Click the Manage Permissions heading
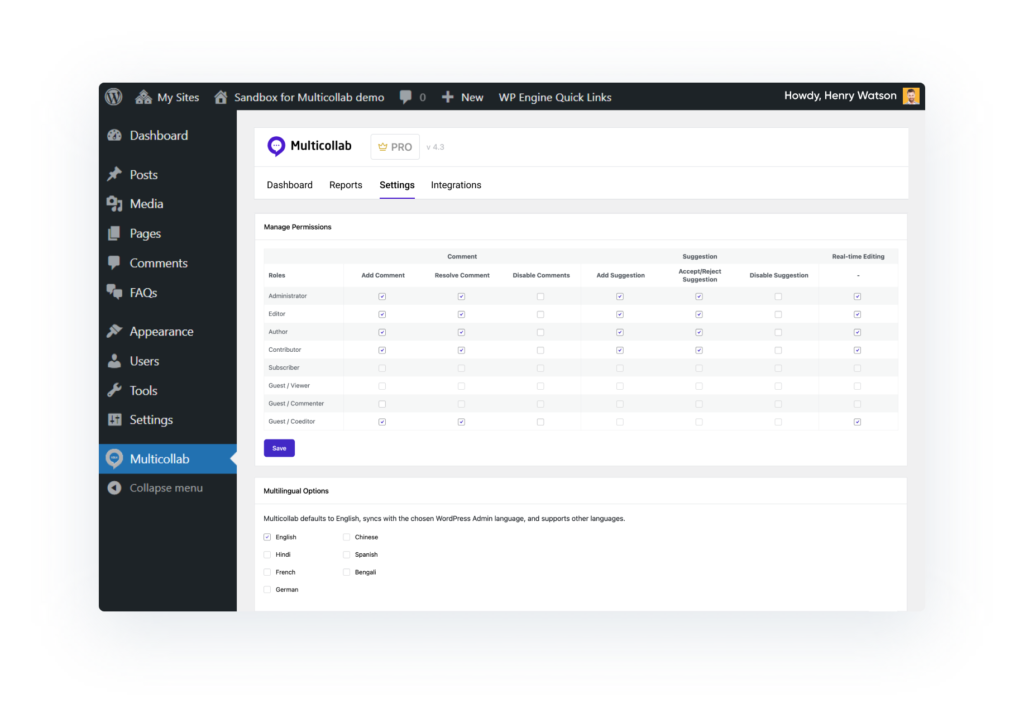Viewport: 1024px width, 727px height. 297,227
